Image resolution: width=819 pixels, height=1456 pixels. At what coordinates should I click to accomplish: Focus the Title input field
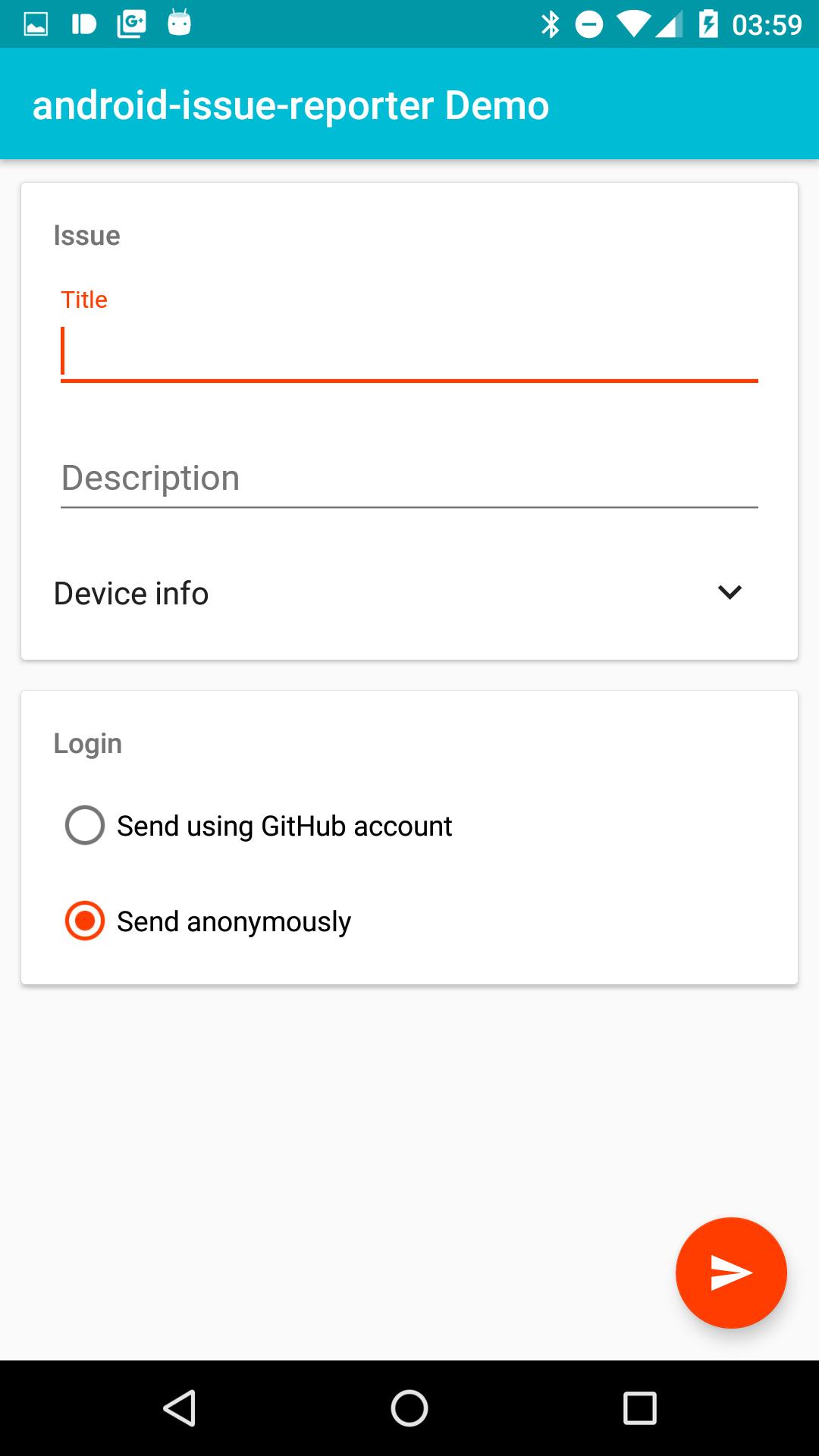(x=409, y=353)
